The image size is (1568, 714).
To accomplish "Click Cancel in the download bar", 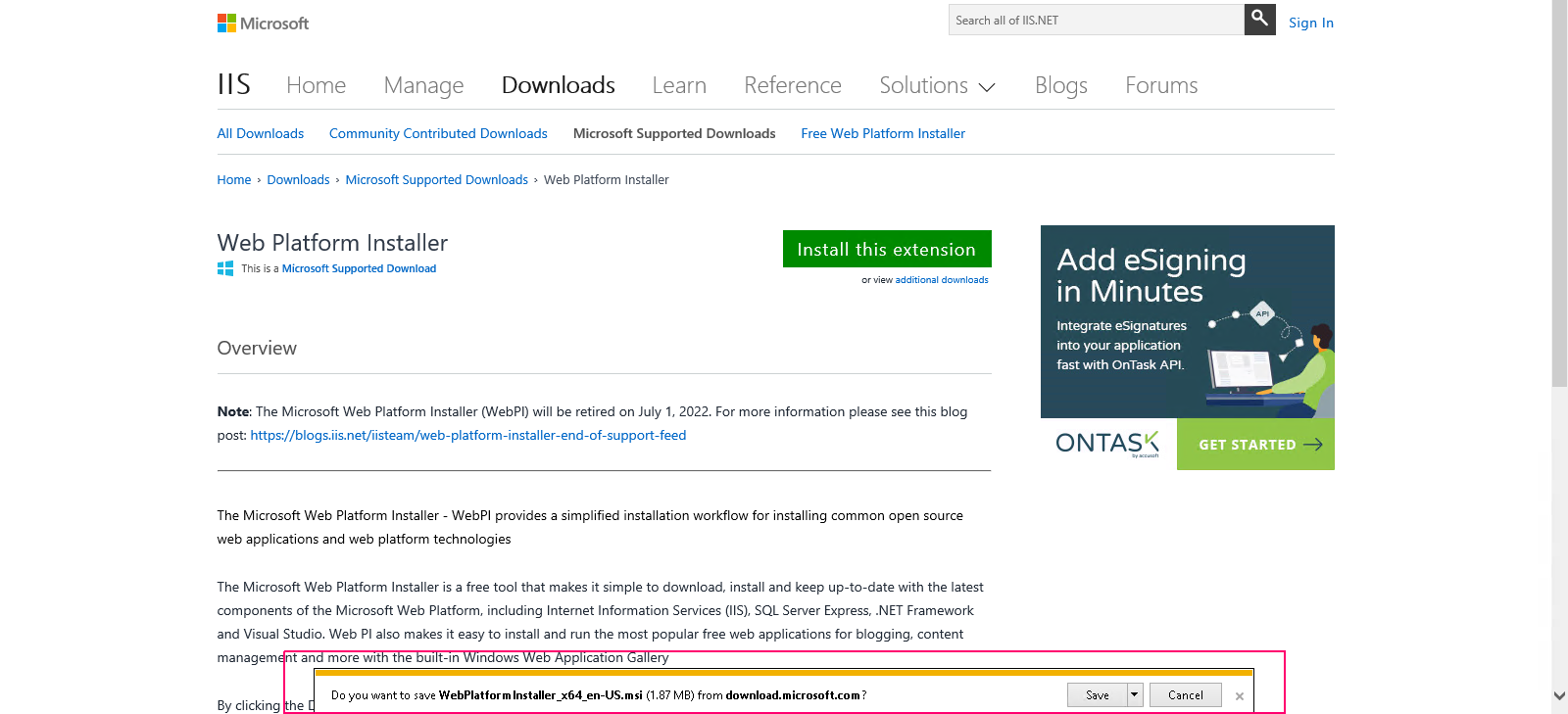I will click(1186, 695).
